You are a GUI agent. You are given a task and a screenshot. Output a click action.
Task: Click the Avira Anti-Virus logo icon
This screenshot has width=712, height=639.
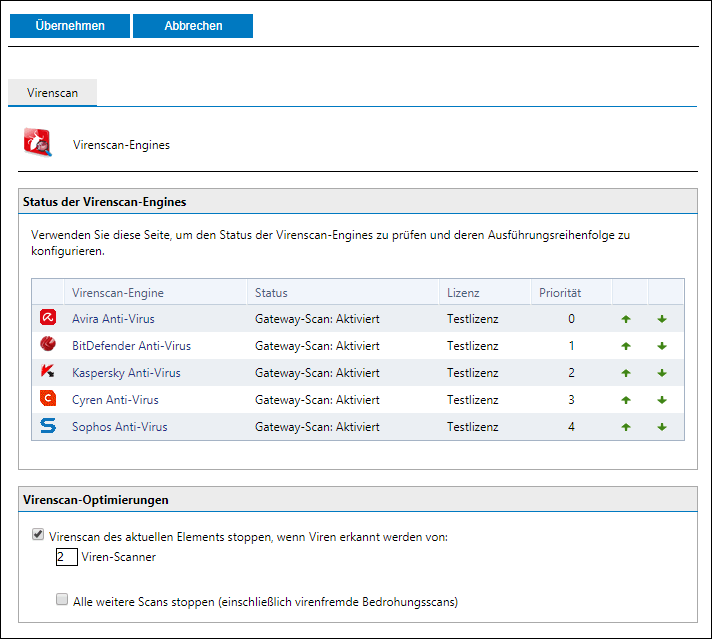pyautogui.click(x=48, y=317)
